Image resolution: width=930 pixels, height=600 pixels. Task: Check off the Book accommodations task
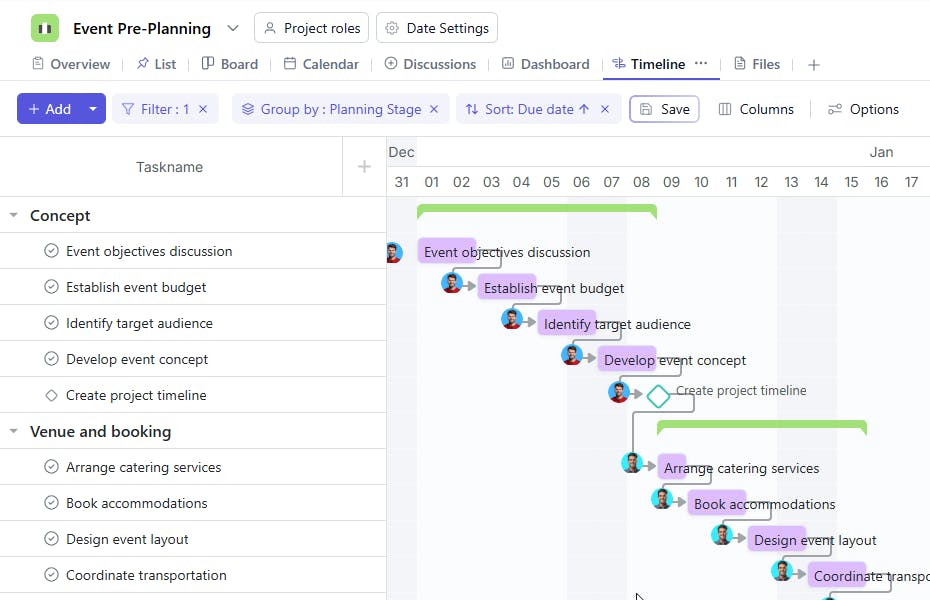coord(52,503)
